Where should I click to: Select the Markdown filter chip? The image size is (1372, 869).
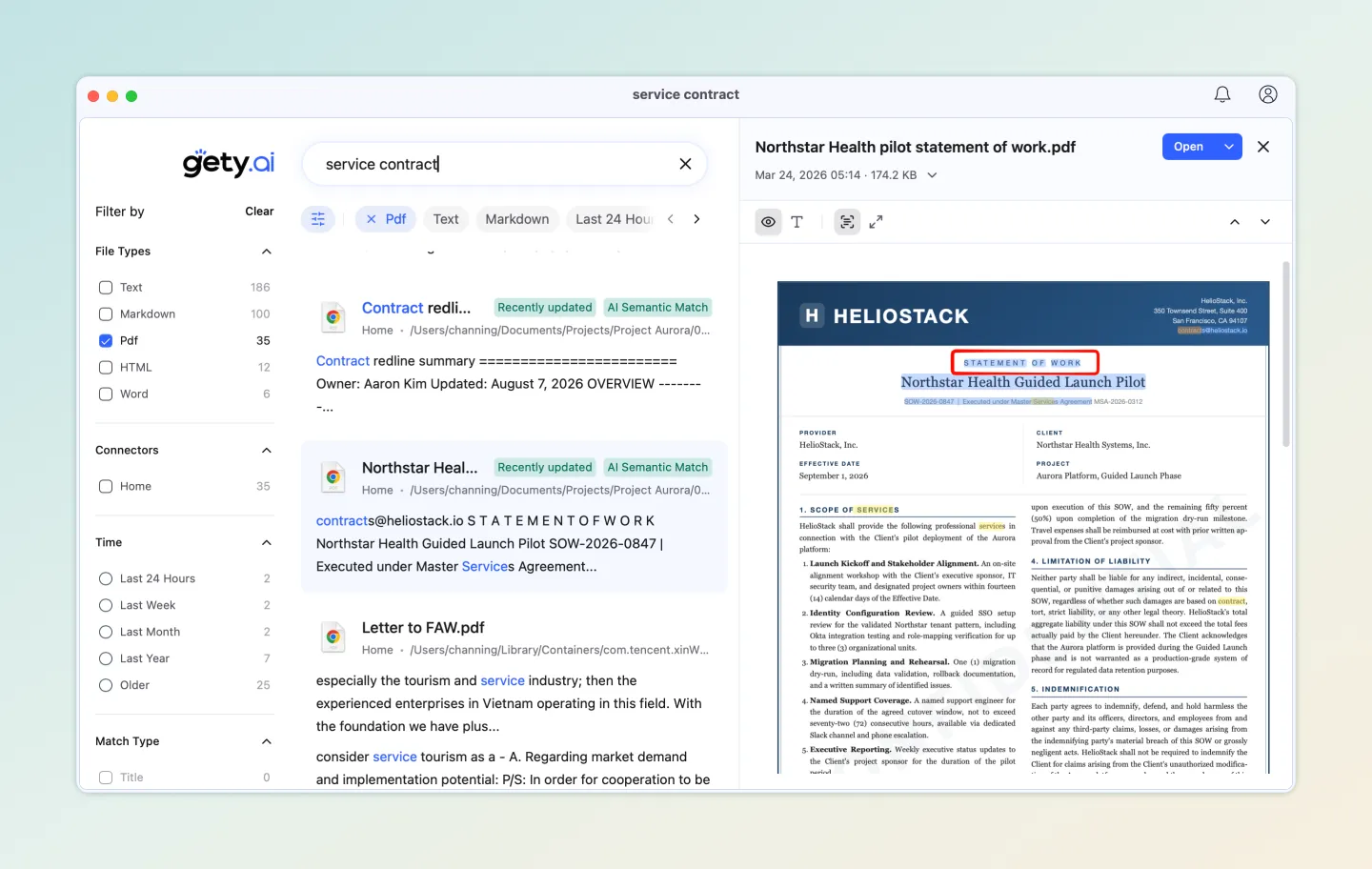[517, 218]
